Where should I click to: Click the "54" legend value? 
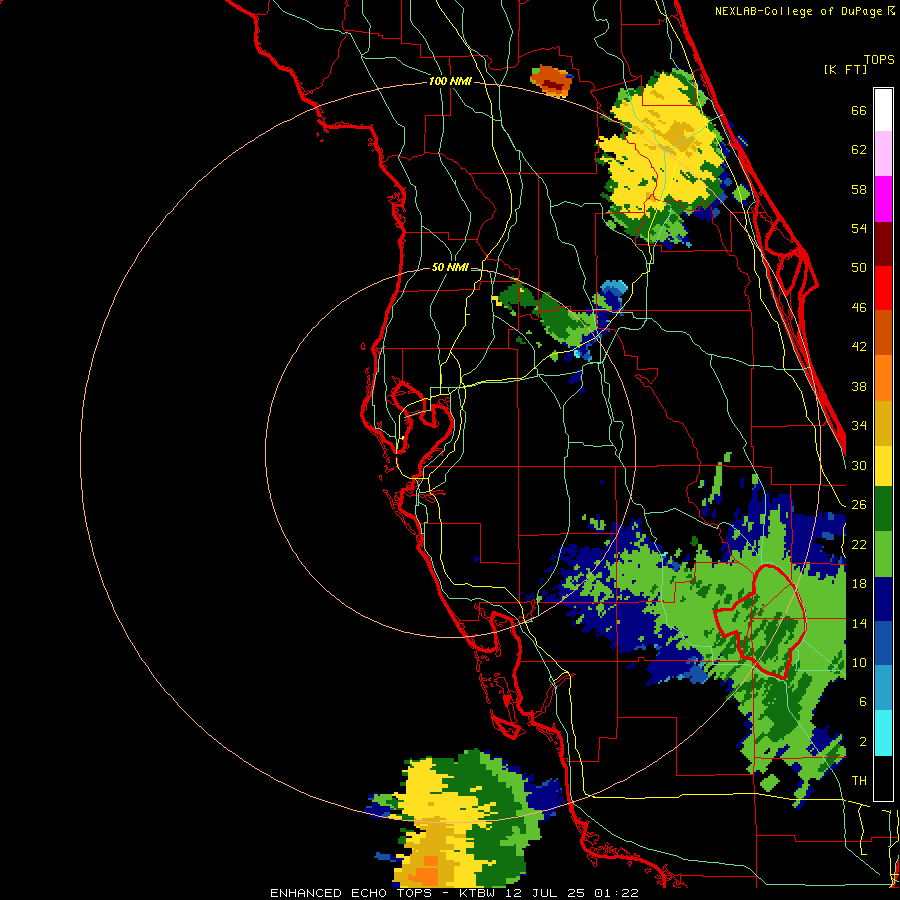point(859,229)
